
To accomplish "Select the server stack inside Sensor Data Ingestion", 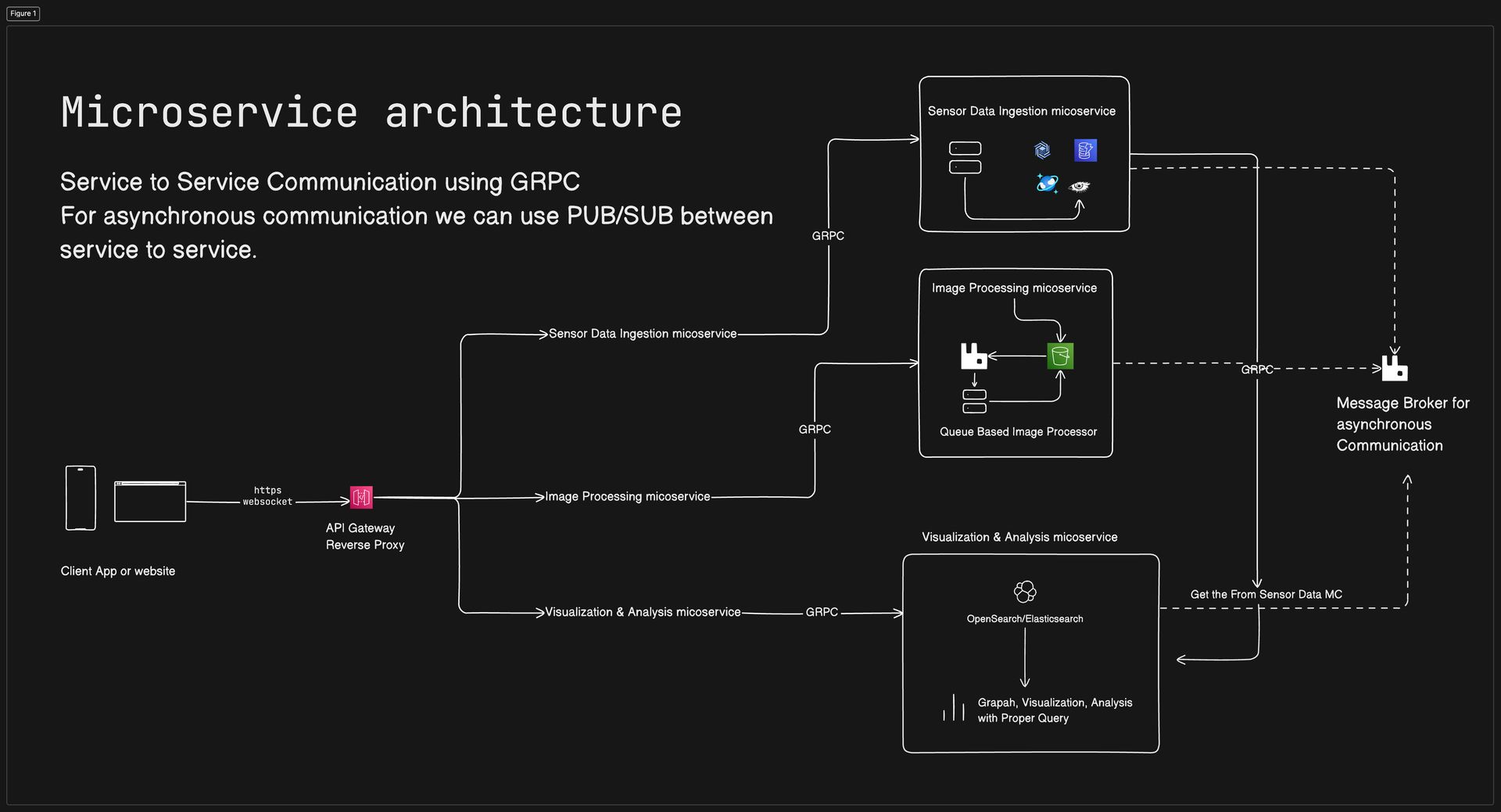I will [x=965, y=158].
